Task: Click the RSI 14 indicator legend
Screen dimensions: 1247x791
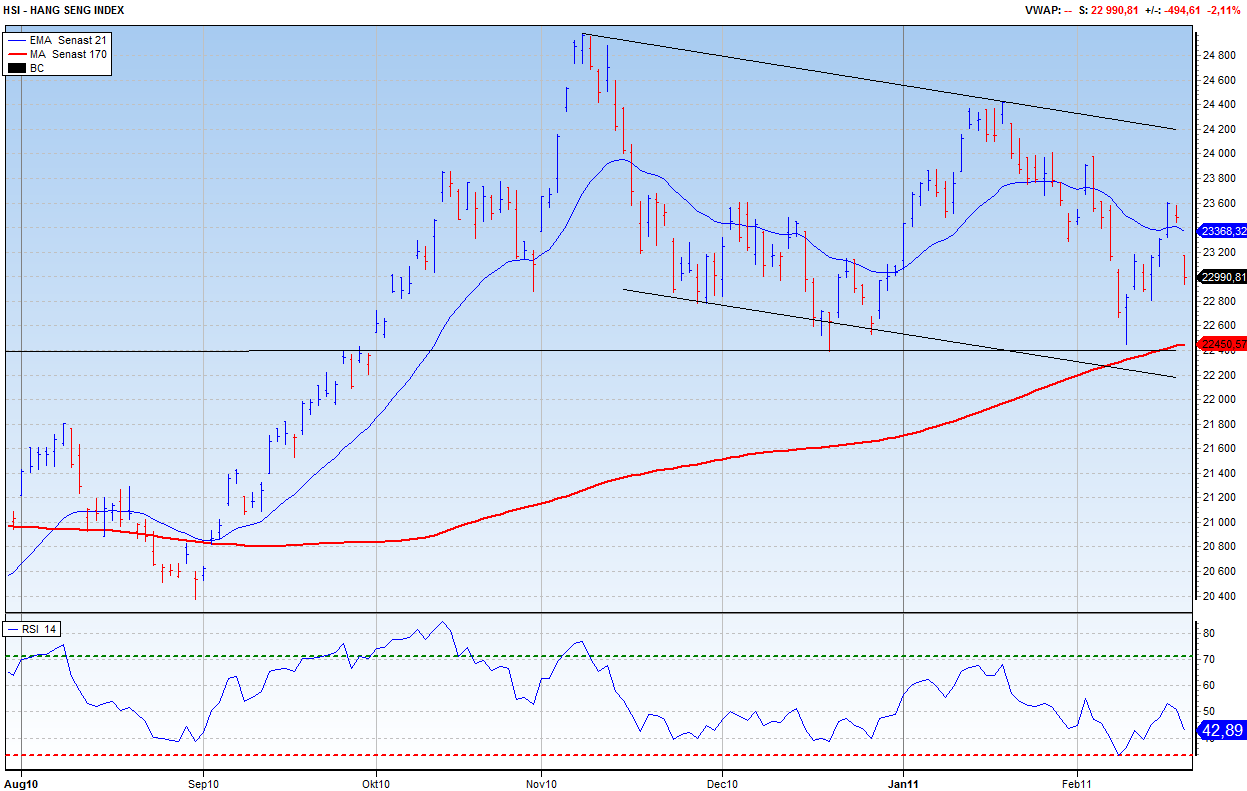Action: (x=37, y=629)
